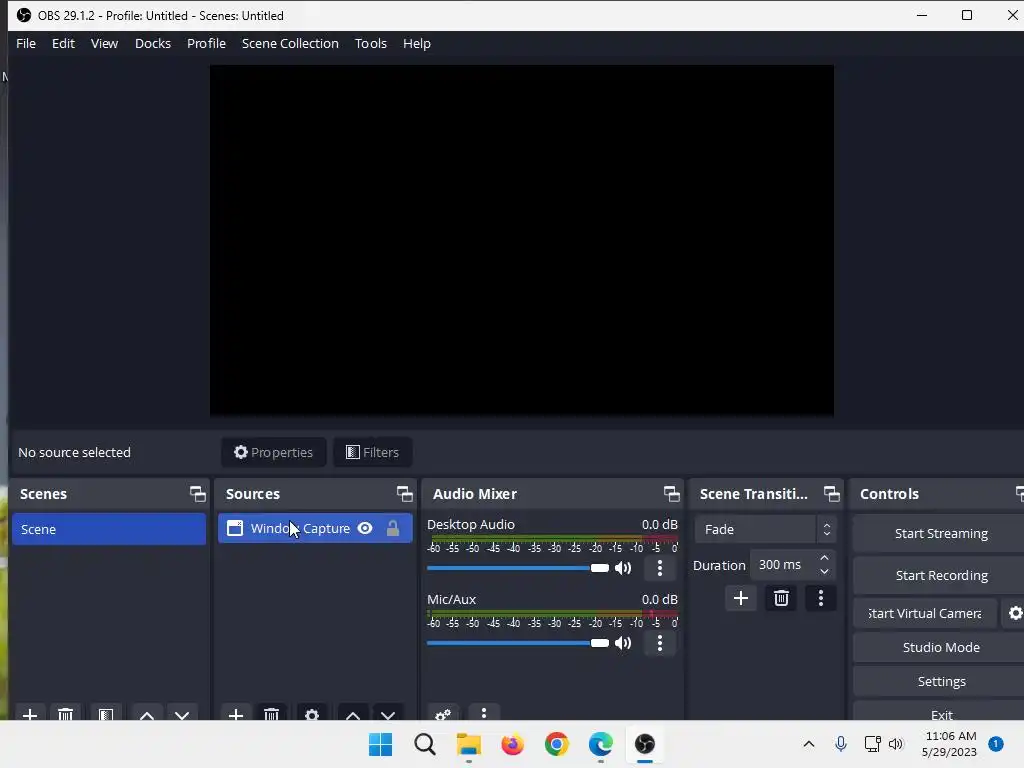Click Start Virtual Camera button
Screen dimensions: 1024x768
point(925,613)
